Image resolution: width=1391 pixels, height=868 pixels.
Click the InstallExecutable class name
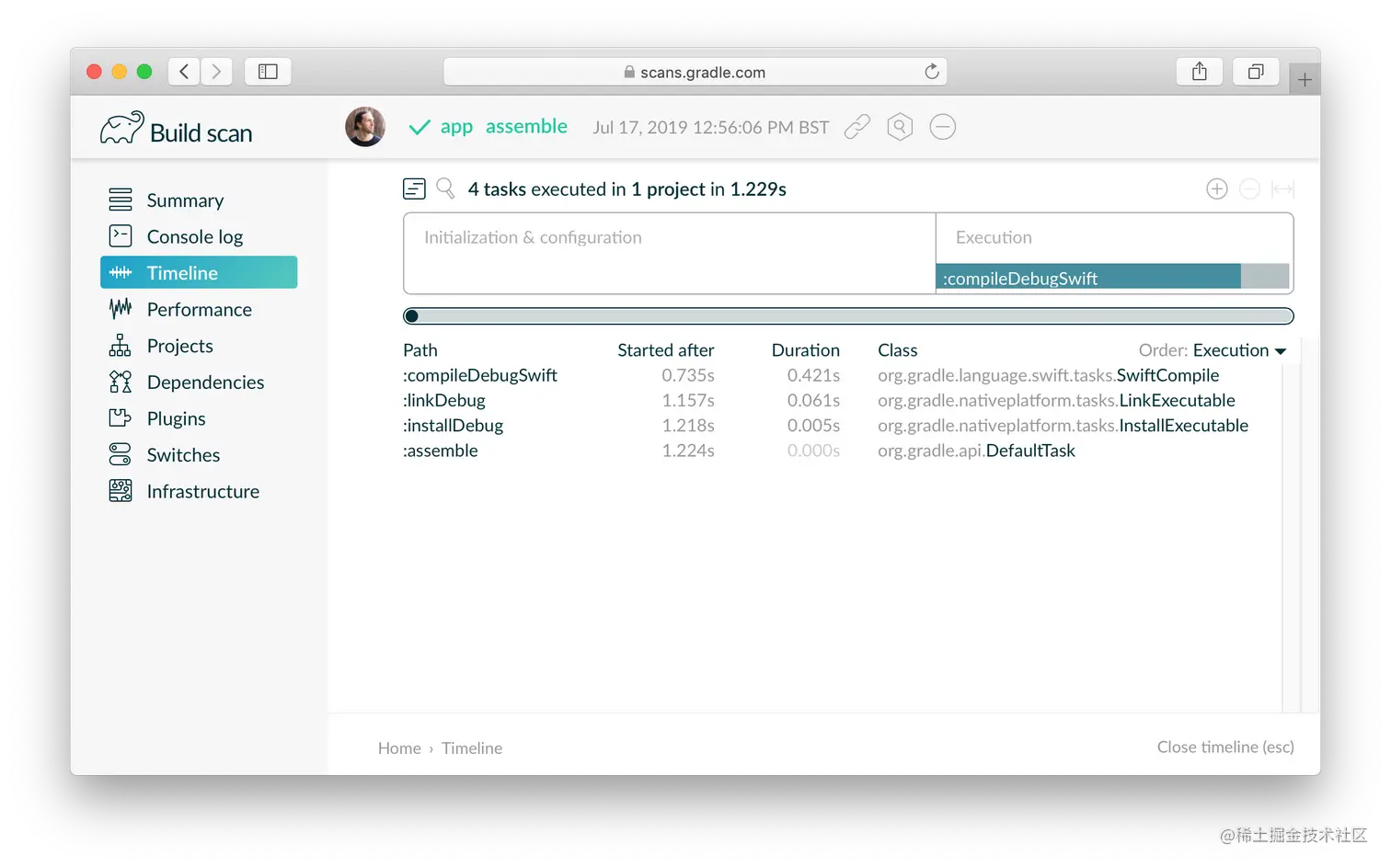point(1183,426)
